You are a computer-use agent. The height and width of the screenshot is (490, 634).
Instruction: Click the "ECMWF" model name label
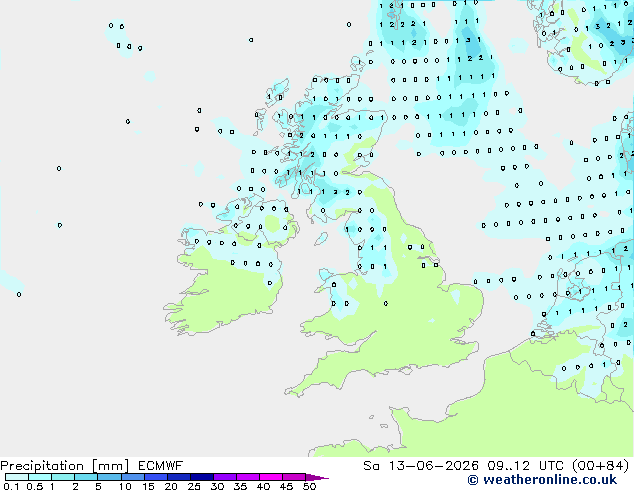(x=161, y=466)
